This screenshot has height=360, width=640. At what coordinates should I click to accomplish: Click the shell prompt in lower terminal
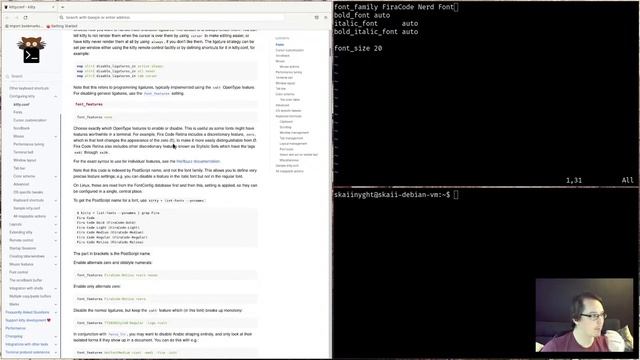point(392,195)
